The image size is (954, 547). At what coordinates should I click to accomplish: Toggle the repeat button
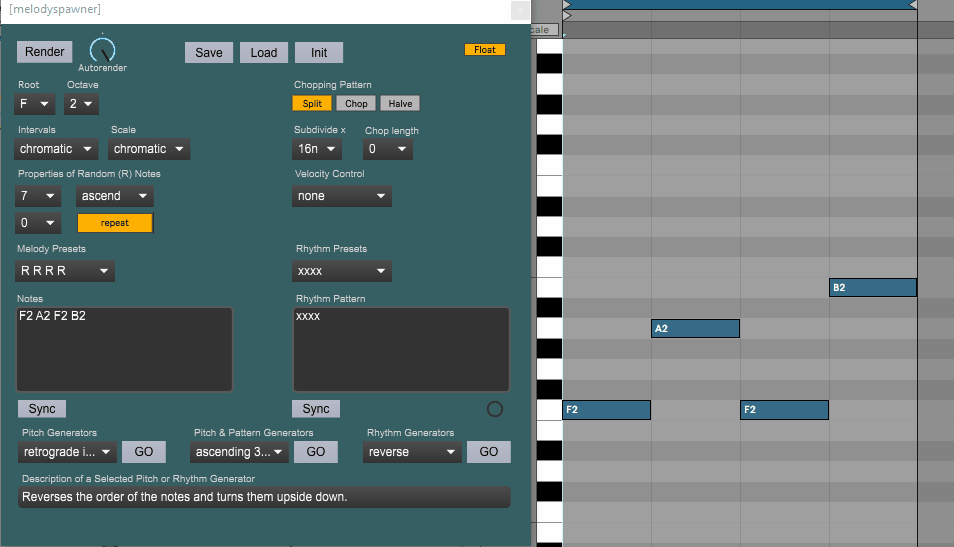115,223
